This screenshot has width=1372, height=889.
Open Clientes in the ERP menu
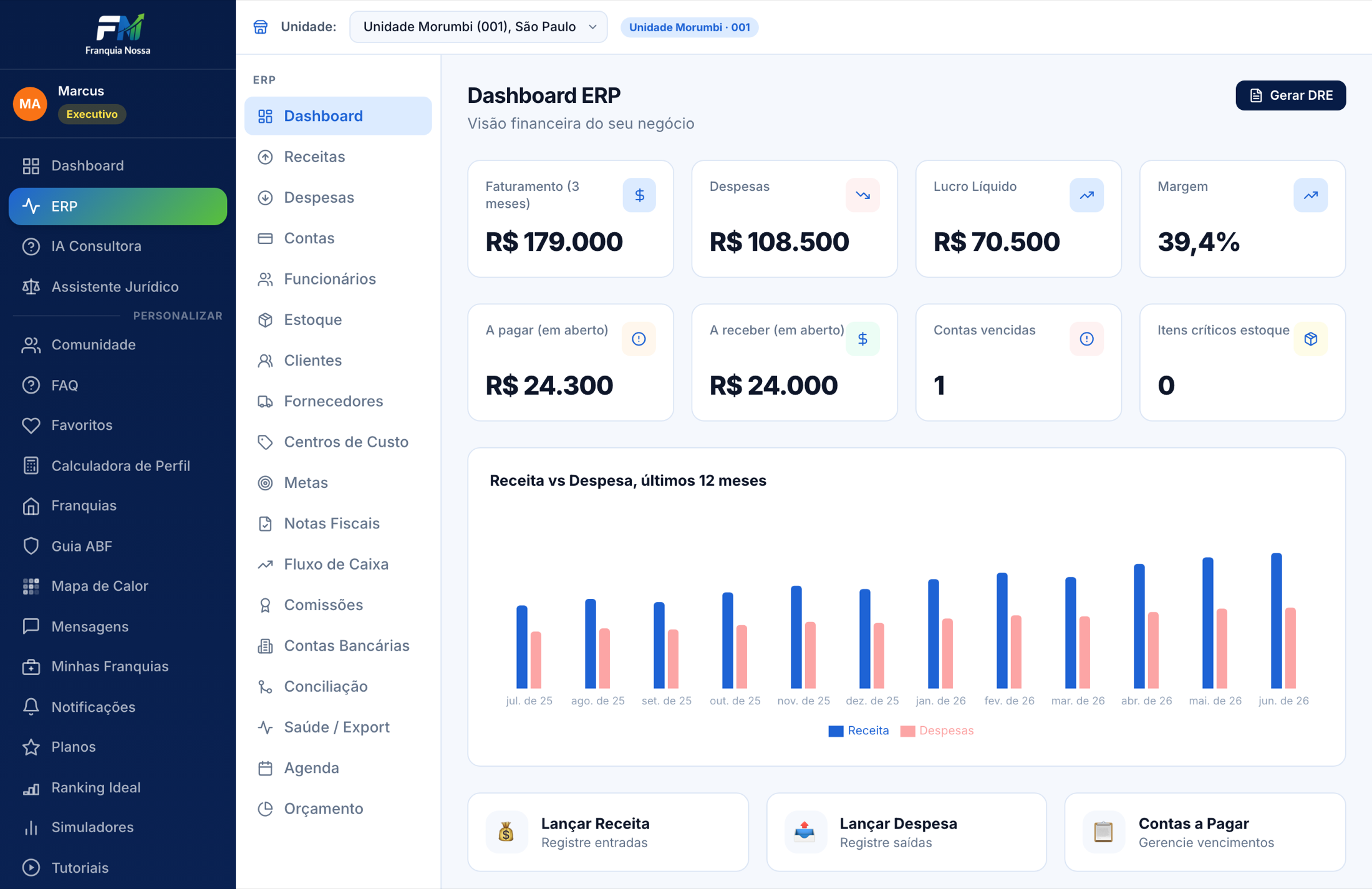click(338, 361)
